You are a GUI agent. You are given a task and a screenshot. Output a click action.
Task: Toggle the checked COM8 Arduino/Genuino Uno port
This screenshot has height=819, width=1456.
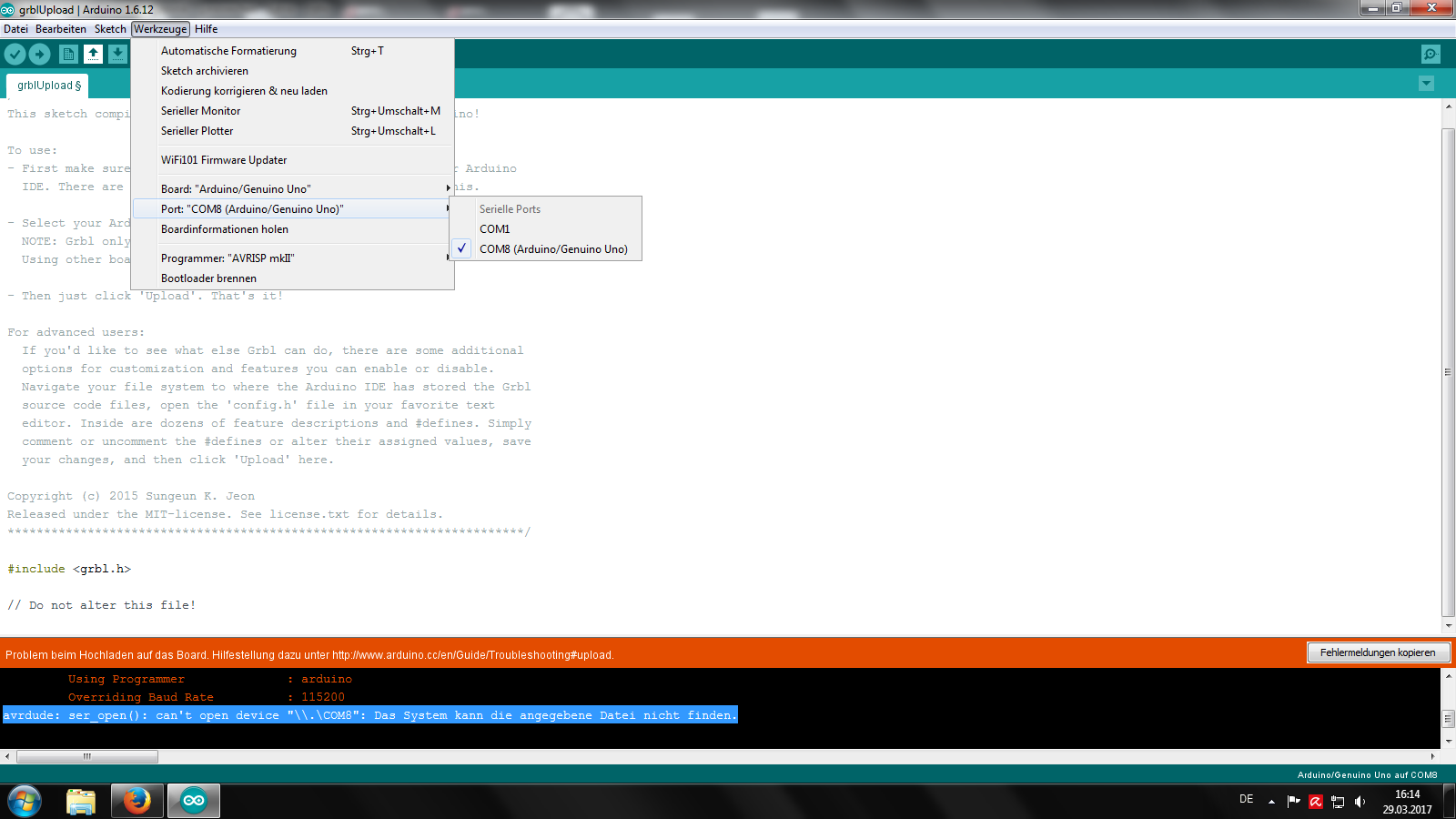point(546,249)
